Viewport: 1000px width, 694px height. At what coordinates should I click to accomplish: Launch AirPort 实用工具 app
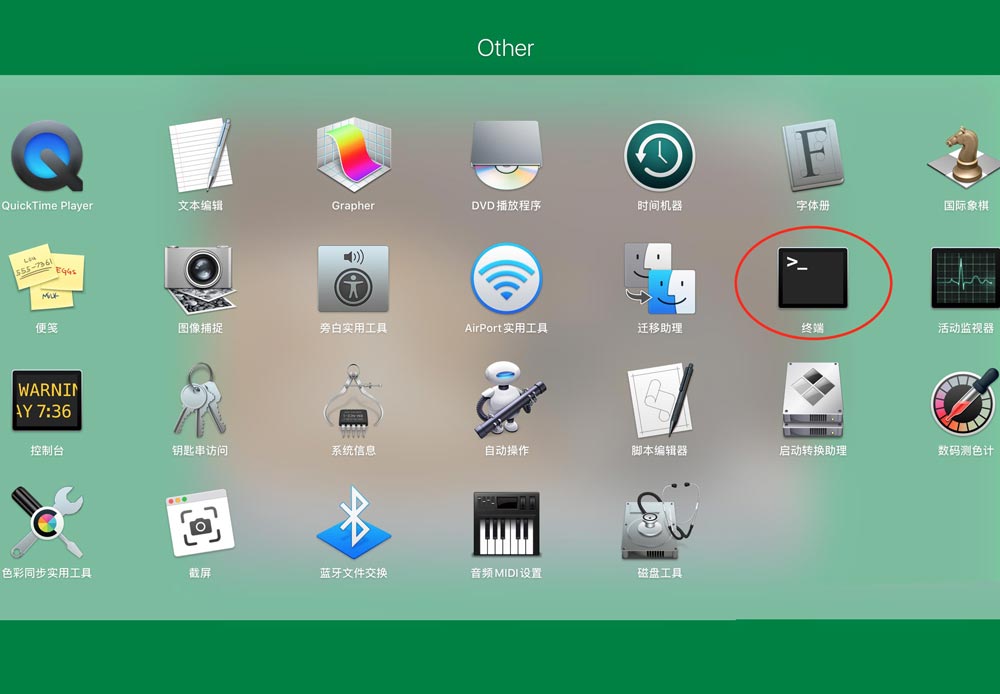[x=506, y=278]
